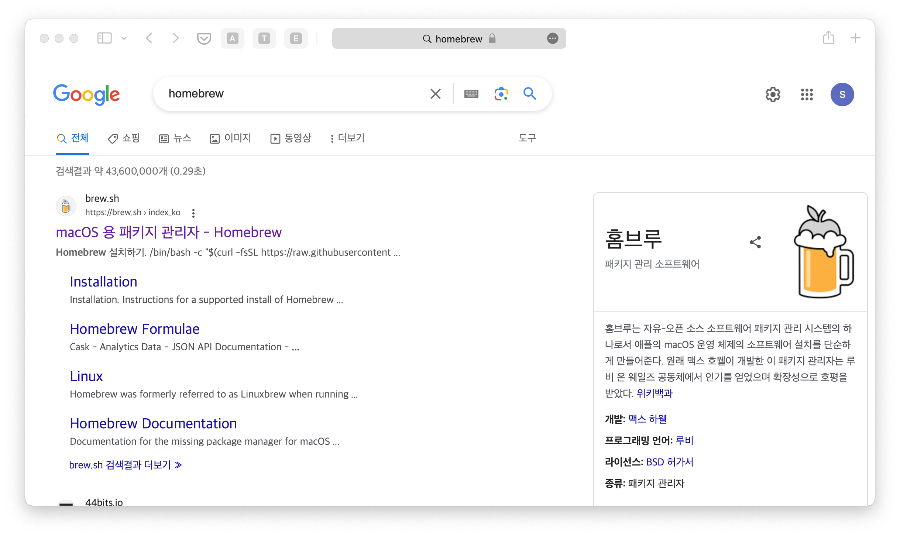This screenshot has height=536, width=900.
Task: Open the 루비 programming language link
Action: point(685,441)
